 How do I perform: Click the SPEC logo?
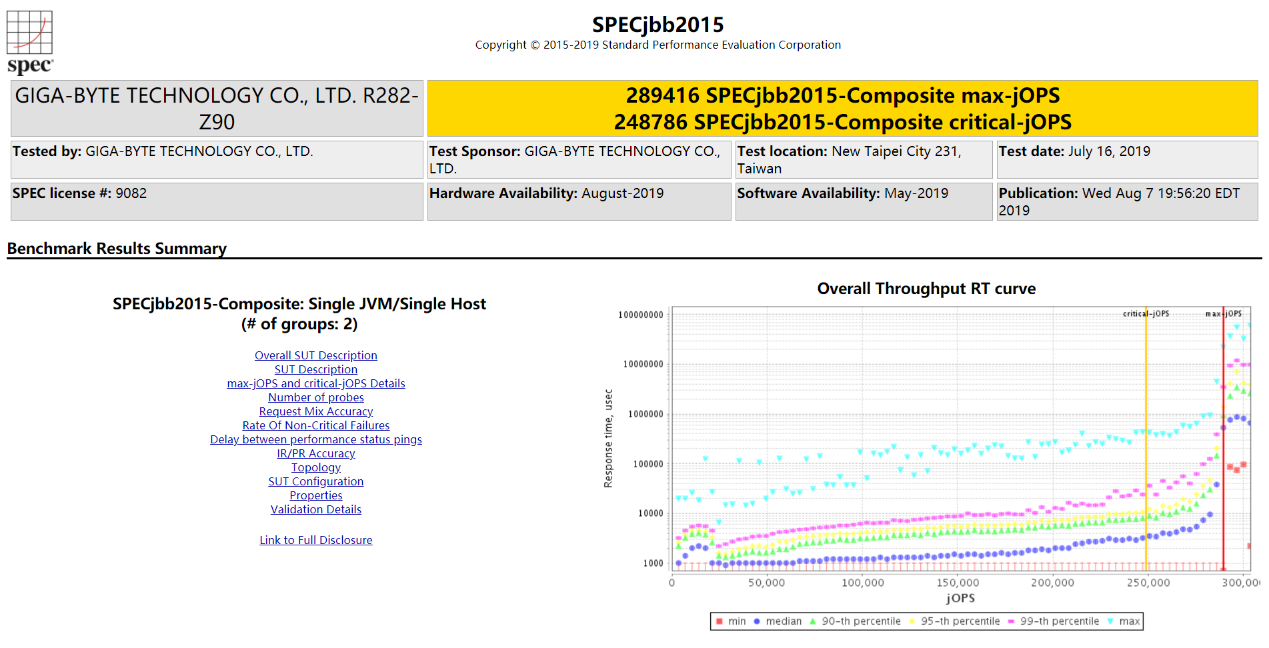click(30, 43)
